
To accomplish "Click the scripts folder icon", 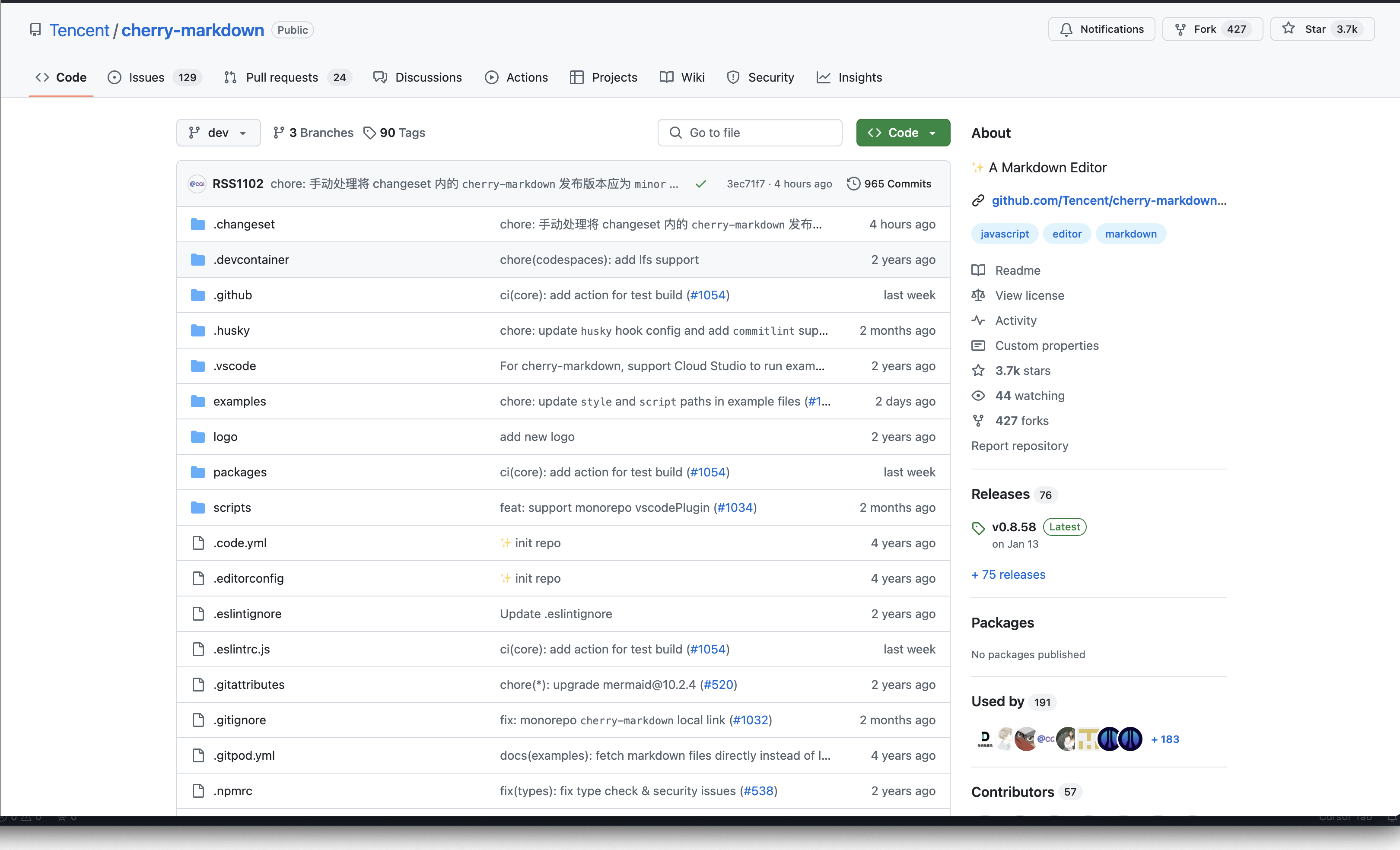I will (198, 507).
